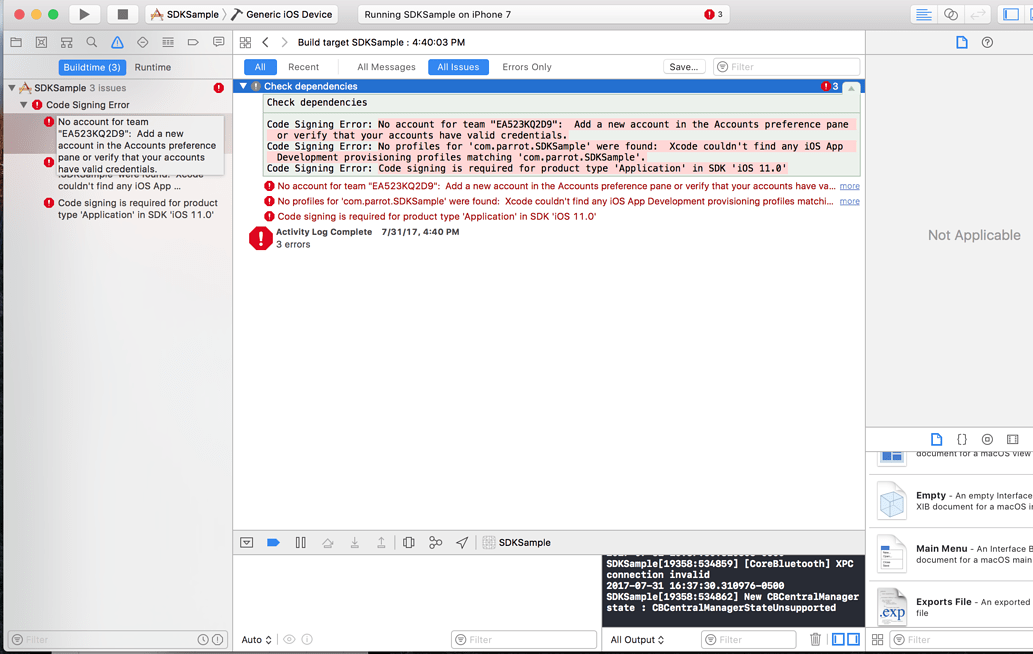Open the Code Snippet library braces icon
This screenshot has width=1033, height=654.
[962, 439]
